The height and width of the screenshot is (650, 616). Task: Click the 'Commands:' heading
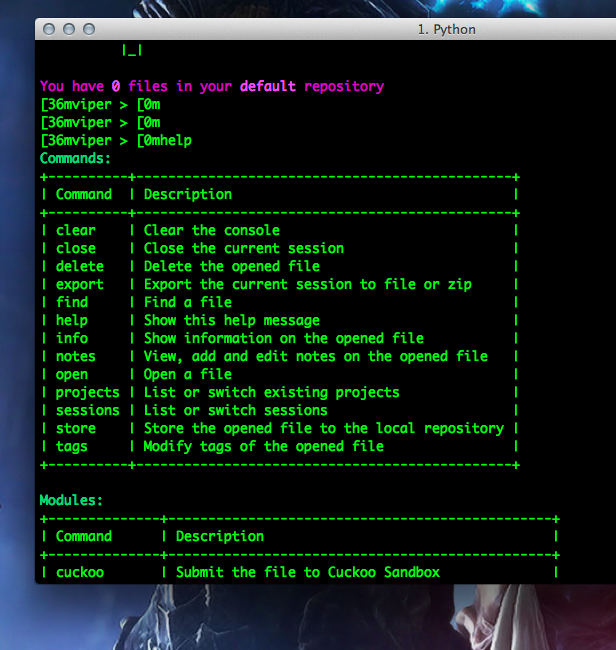75,158
